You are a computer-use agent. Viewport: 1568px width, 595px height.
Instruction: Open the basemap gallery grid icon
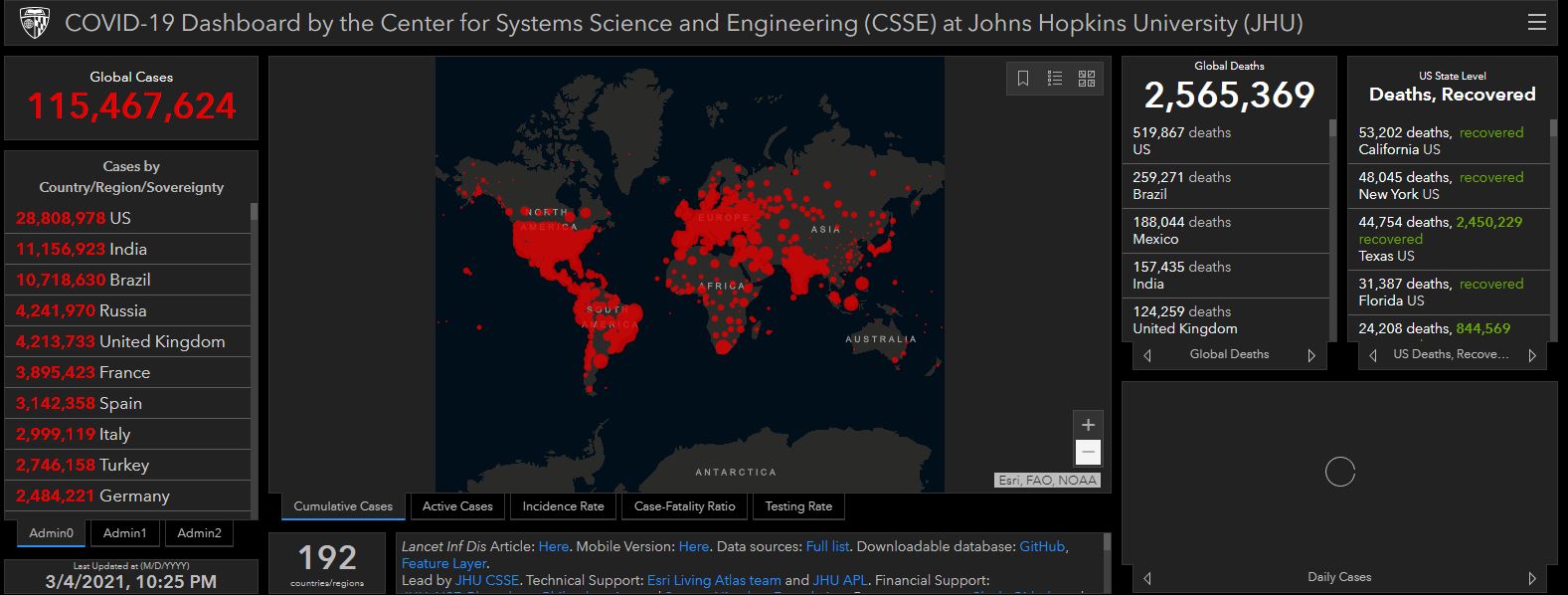click(1087, 79)
